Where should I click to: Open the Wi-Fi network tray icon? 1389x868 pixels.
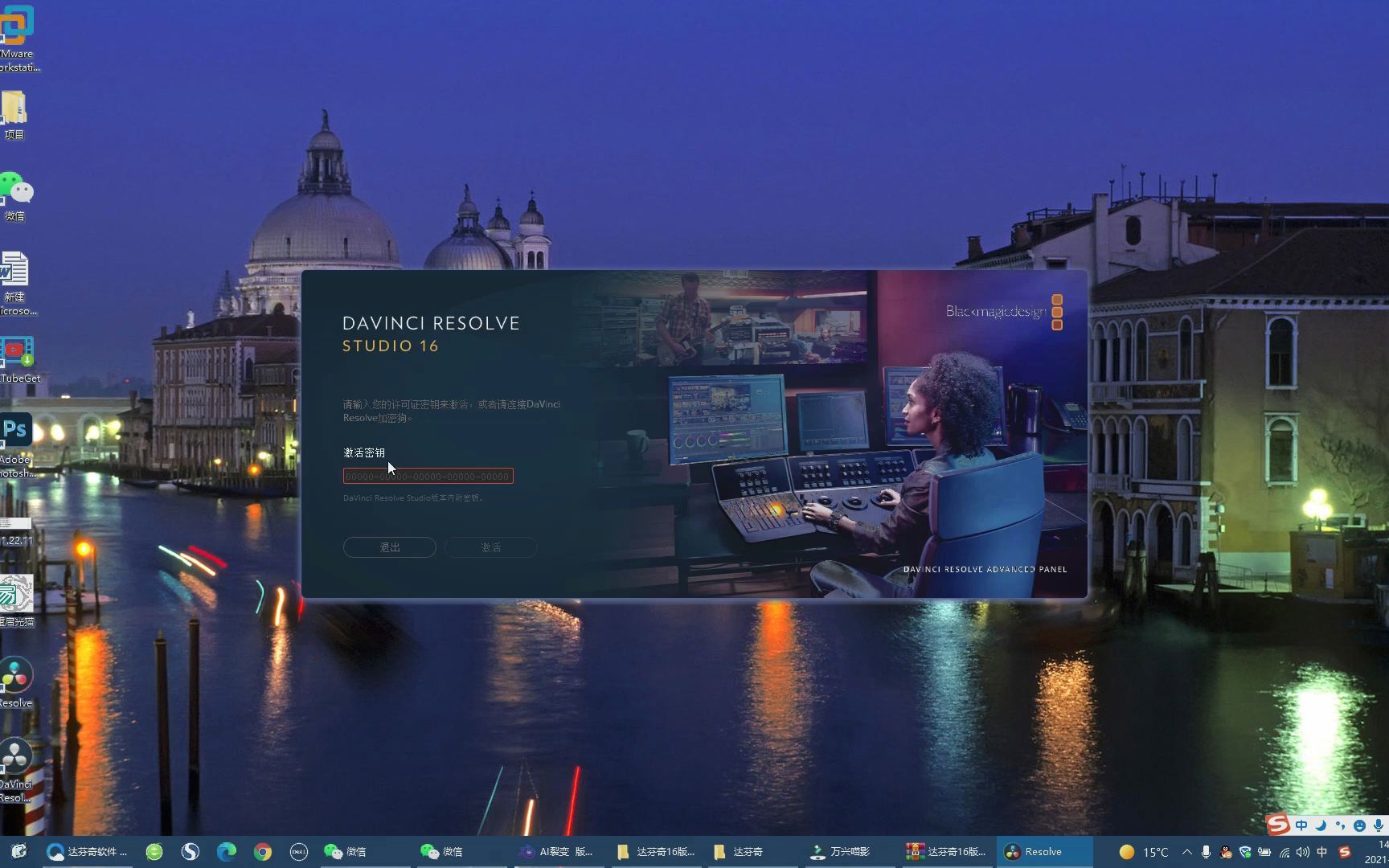[1284, 852]
